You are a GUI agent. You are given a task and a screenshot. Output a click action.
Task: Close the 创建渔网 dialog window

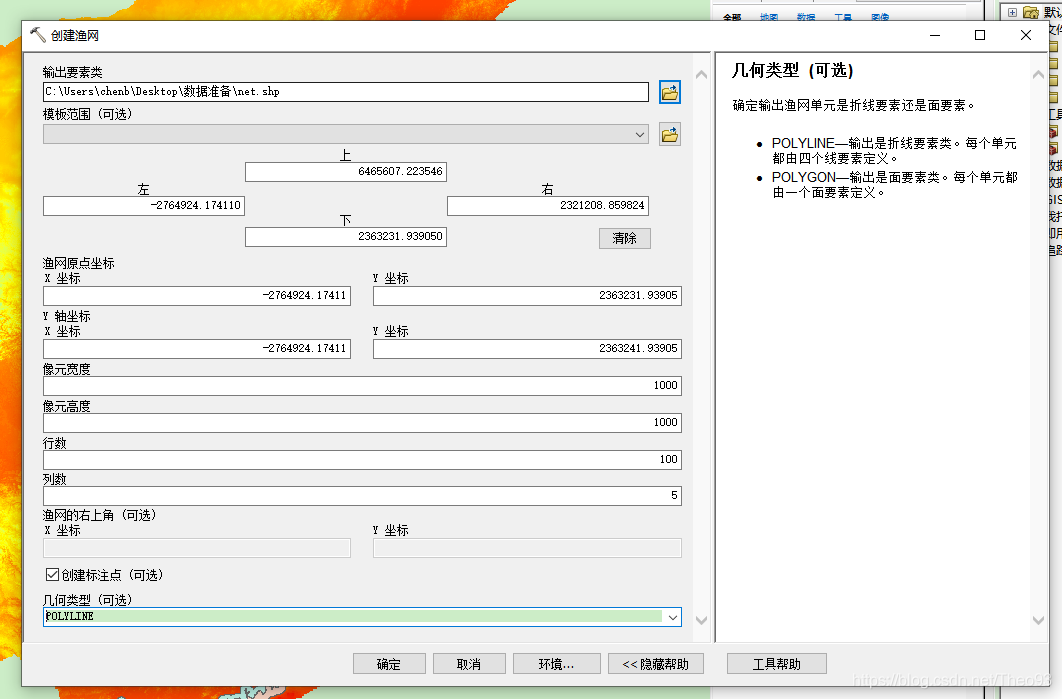(1025, 35)
